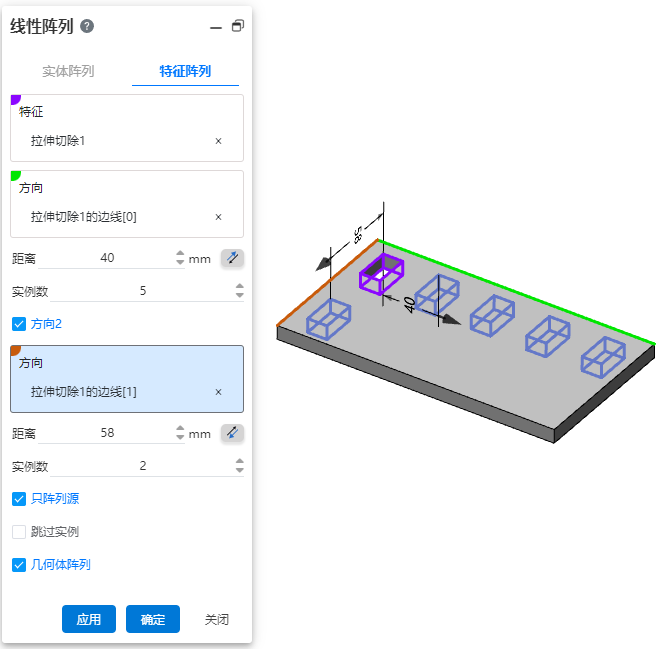Screen dimensions: 658x649
Task: Pop out the dialog with restore icon
Action: point(238,26)
